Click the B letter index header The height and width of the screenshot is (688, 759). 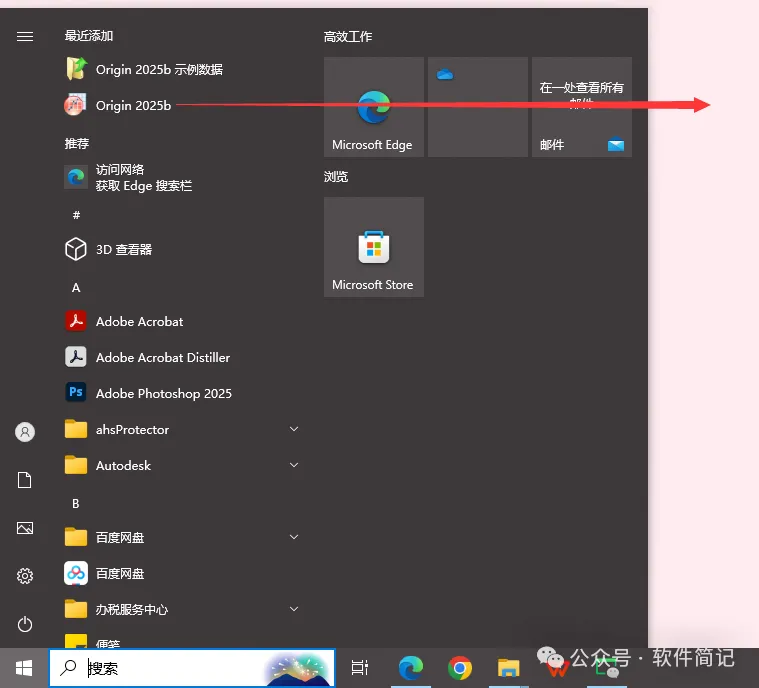click(x=76, y=504)
